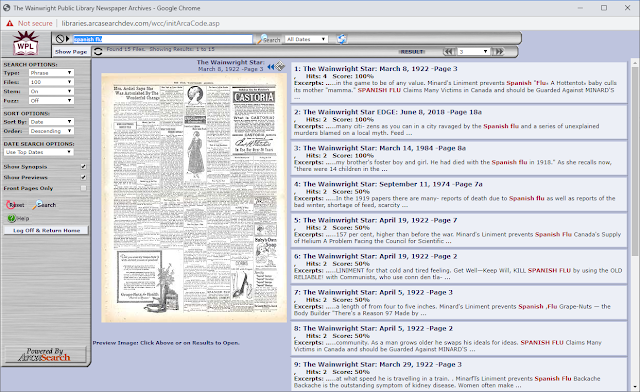
Task: Click the red Reset icon in sidebar
Action: (16, 205)
